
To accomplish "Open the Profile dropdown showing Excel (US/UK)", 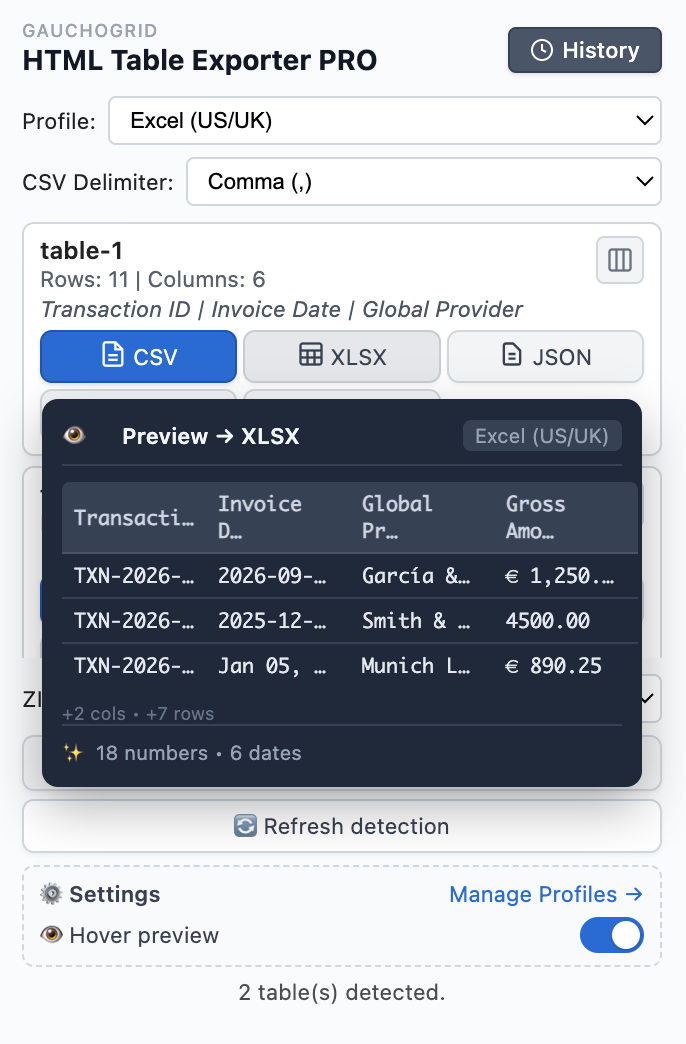I will point(385,120).
